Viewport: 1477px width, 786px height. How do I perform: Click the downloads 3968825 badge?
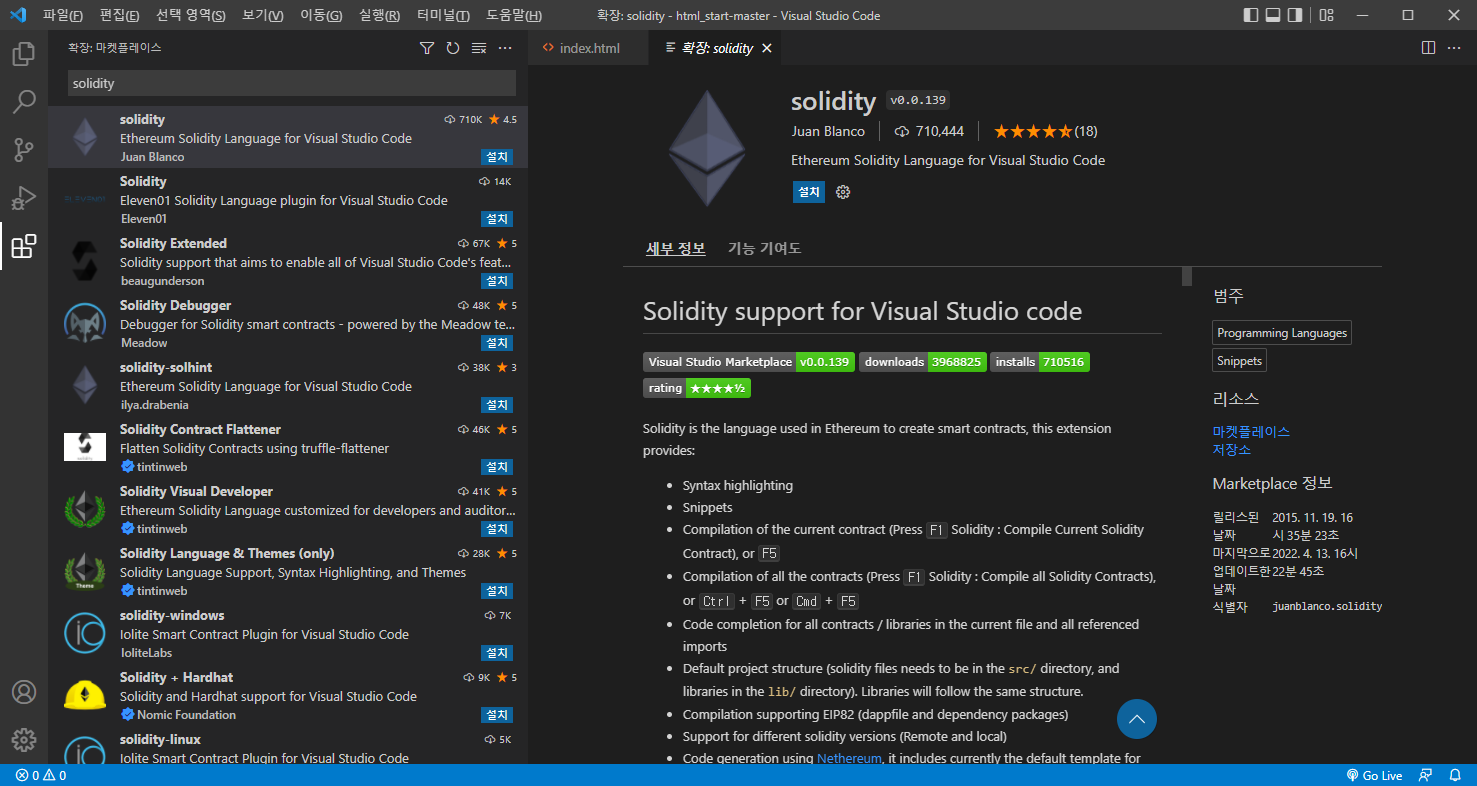point(923,362)
